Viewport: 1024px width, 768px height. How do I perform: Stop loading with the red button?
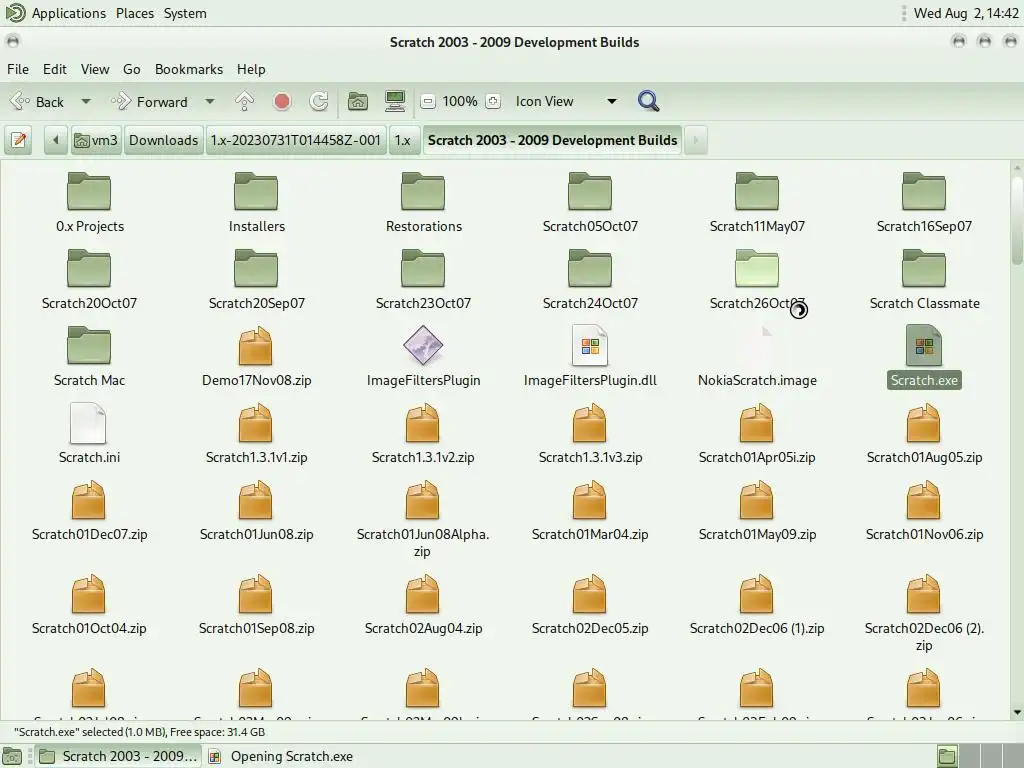[x=281, y=101]
